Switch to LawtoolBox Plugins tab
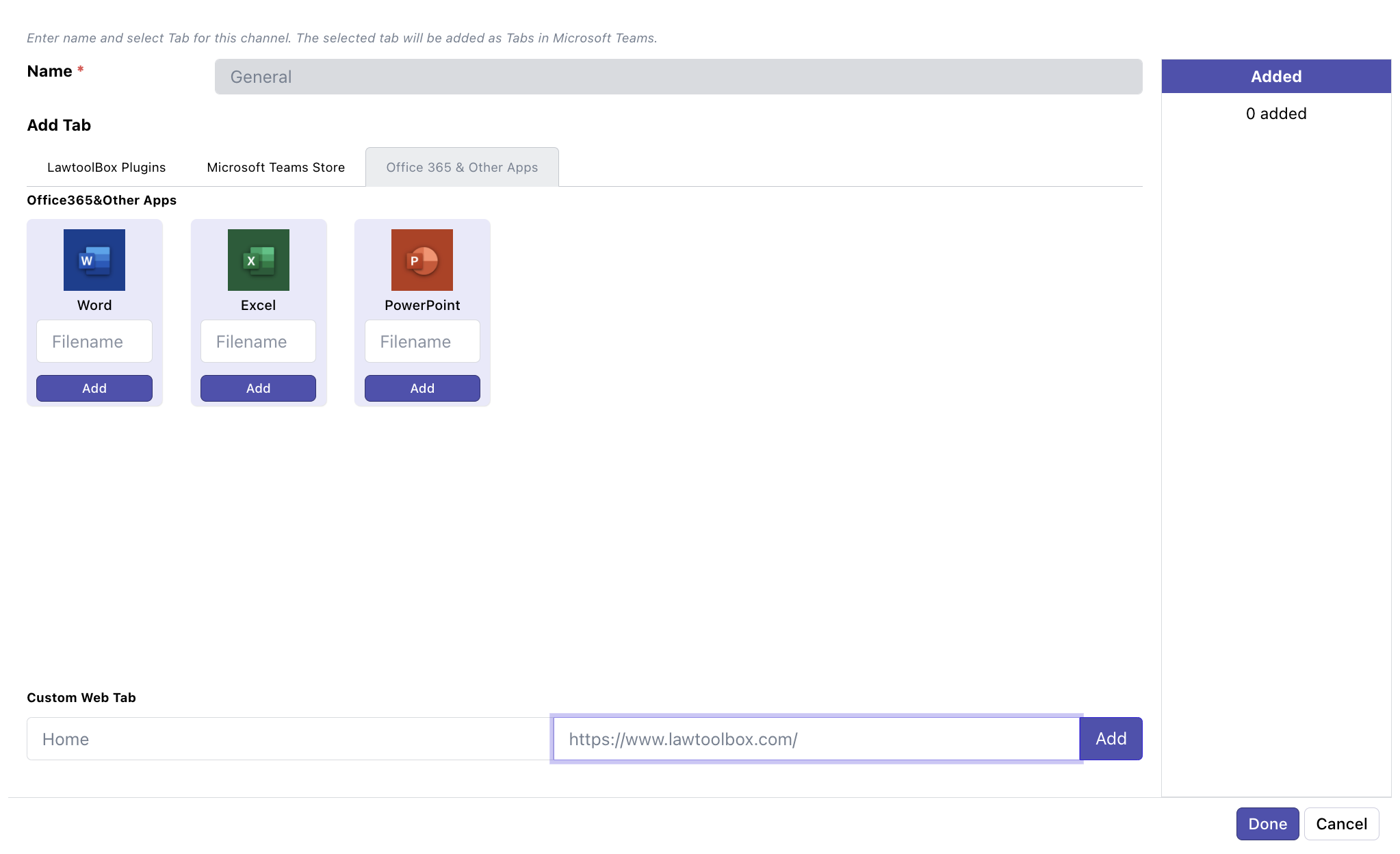 coord(106,168)
